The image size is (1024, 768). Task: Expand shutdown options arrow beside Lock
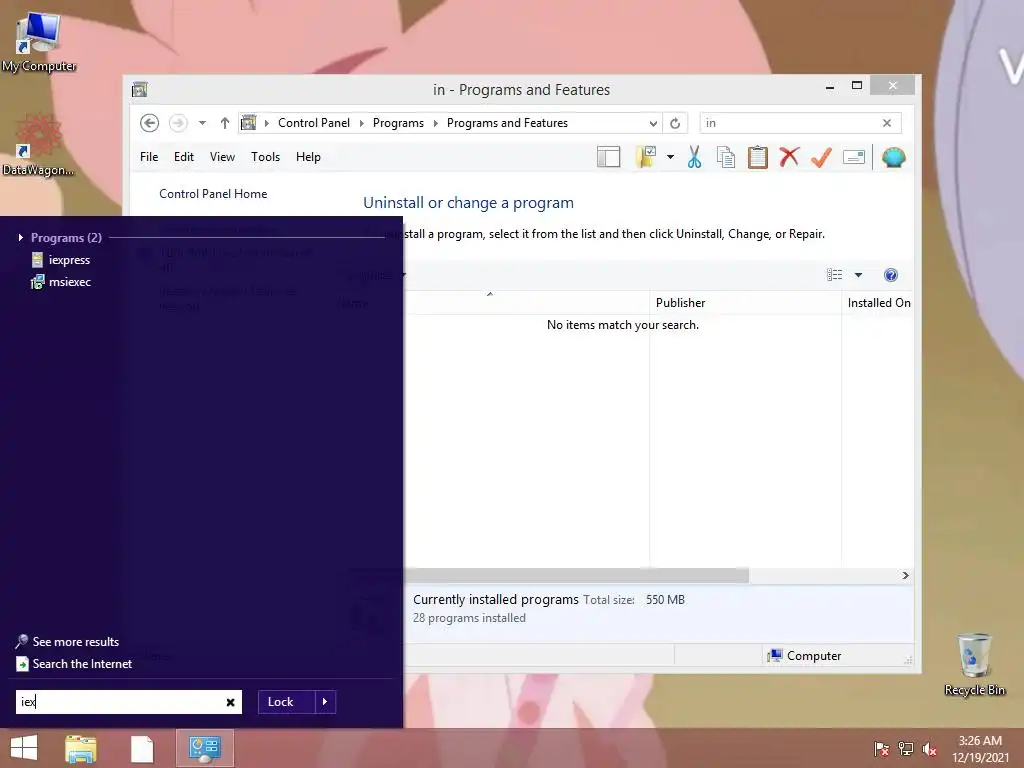(x=325, y=702)
